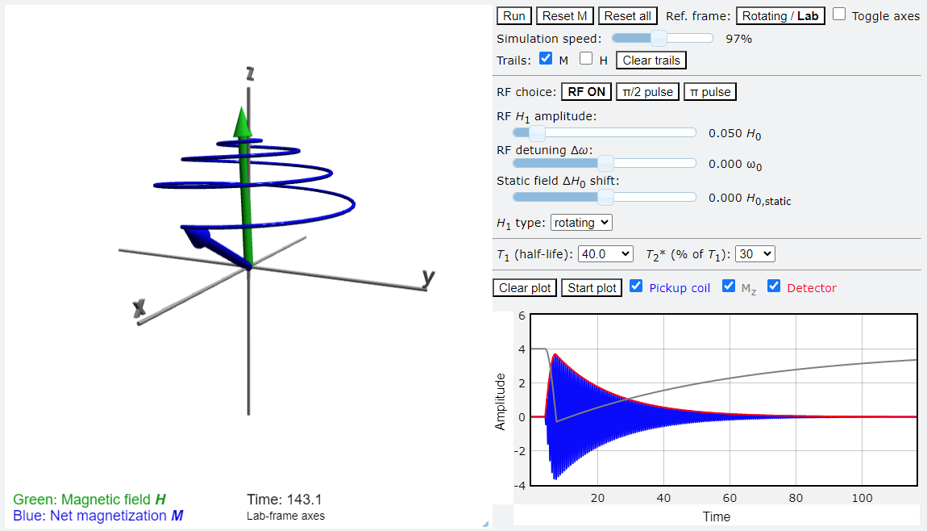Disable the Detector checkbox
This screenshot has width=927, height=531.
pyautogui.click(x=774, y=287)
